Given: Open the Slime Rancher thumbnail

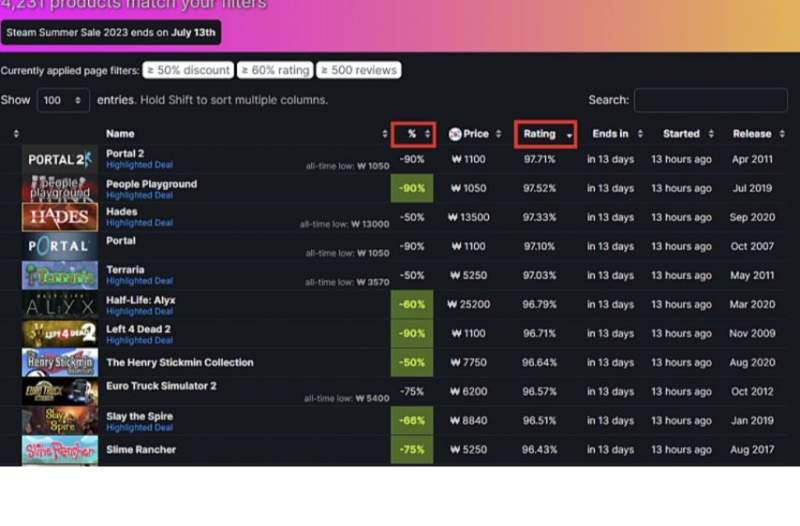Looking at the screenshot, I should tap(60, 450).
